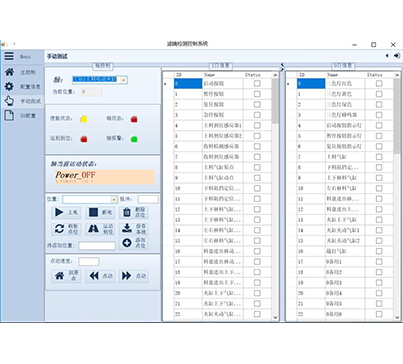Click the refresh arrows 刷新点位 button
This screenshot has width=403, height=364.
(x=66, y=229)
